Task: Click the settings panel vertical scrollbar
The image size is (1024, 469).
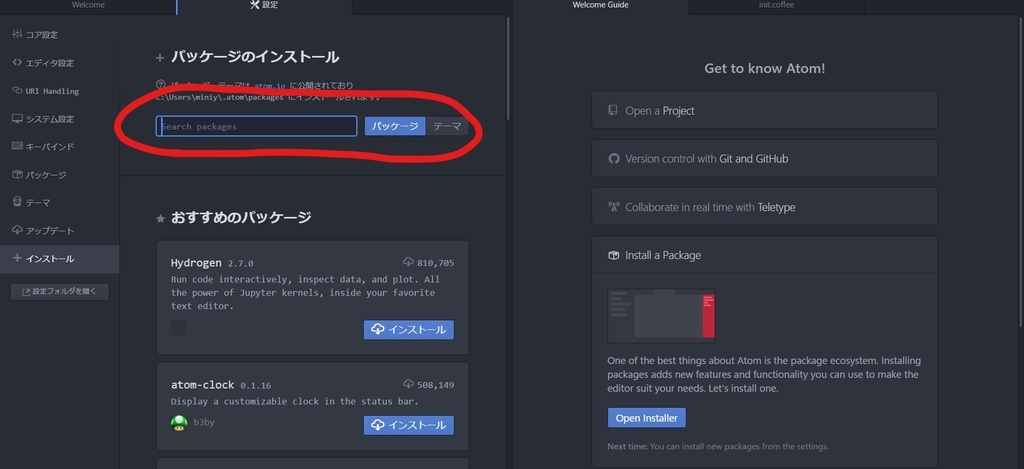Action: point(508,68)
